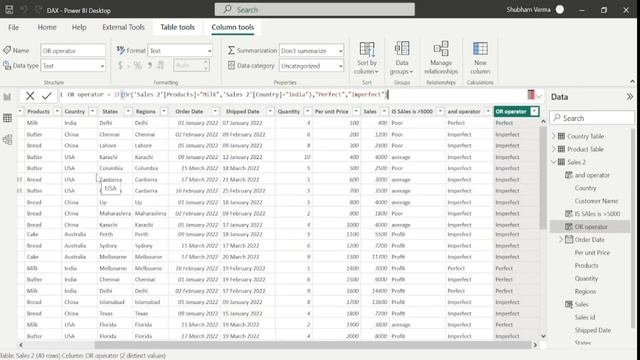Open the Data groups icon
This screenshot has width=640, height=360.
[x=402, y=49]
